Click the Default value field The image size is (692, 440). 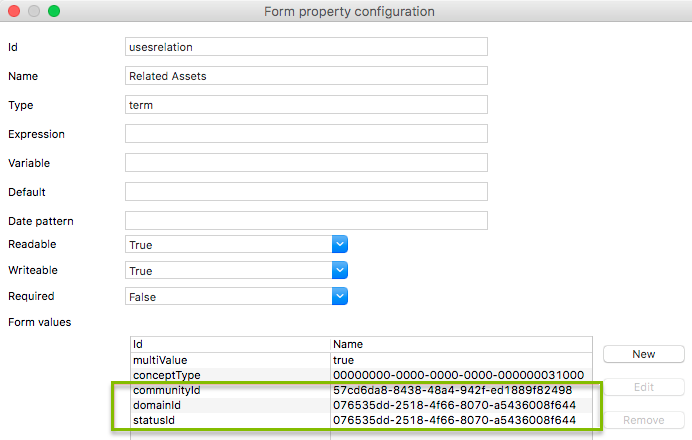click(x=305, y=192)
